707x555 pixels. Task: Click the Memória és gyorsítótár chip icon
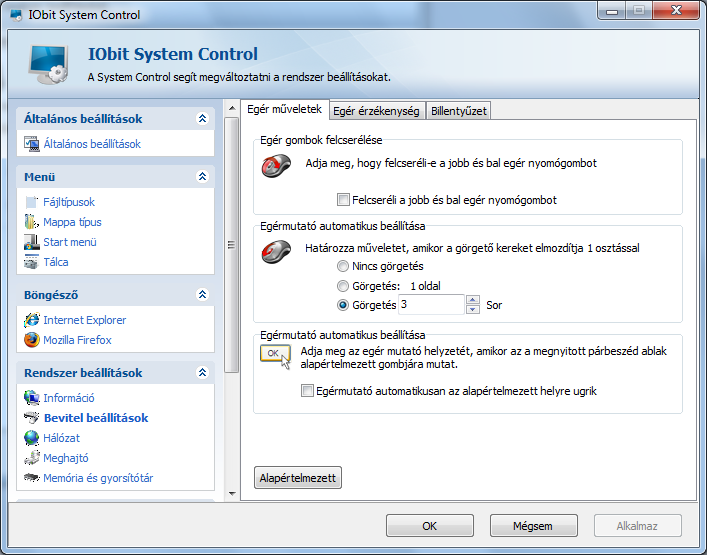[x=32, y=477]
